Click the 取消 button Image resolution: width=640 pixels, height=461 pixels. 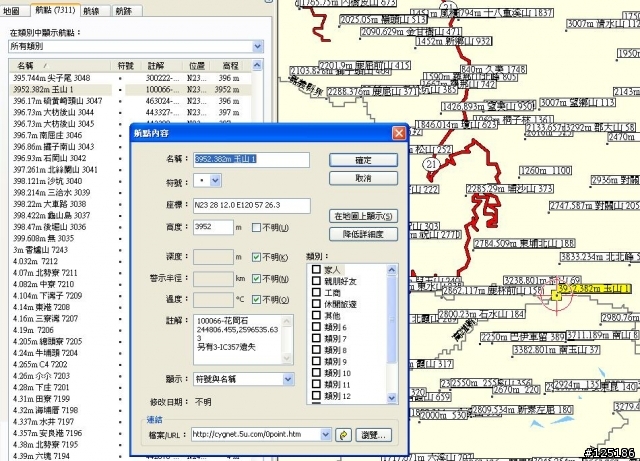pyautogui.click(x=363, y=178)
